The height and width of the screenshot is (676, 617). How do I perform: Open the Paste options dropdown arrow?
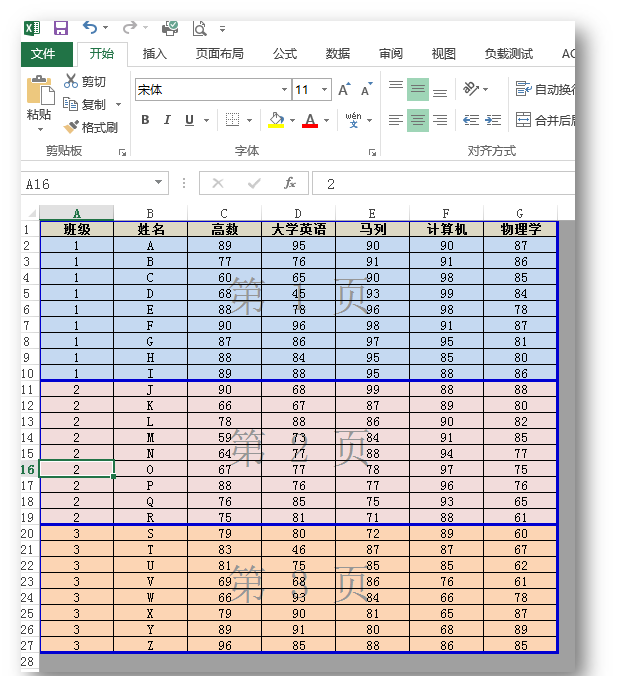41,129
